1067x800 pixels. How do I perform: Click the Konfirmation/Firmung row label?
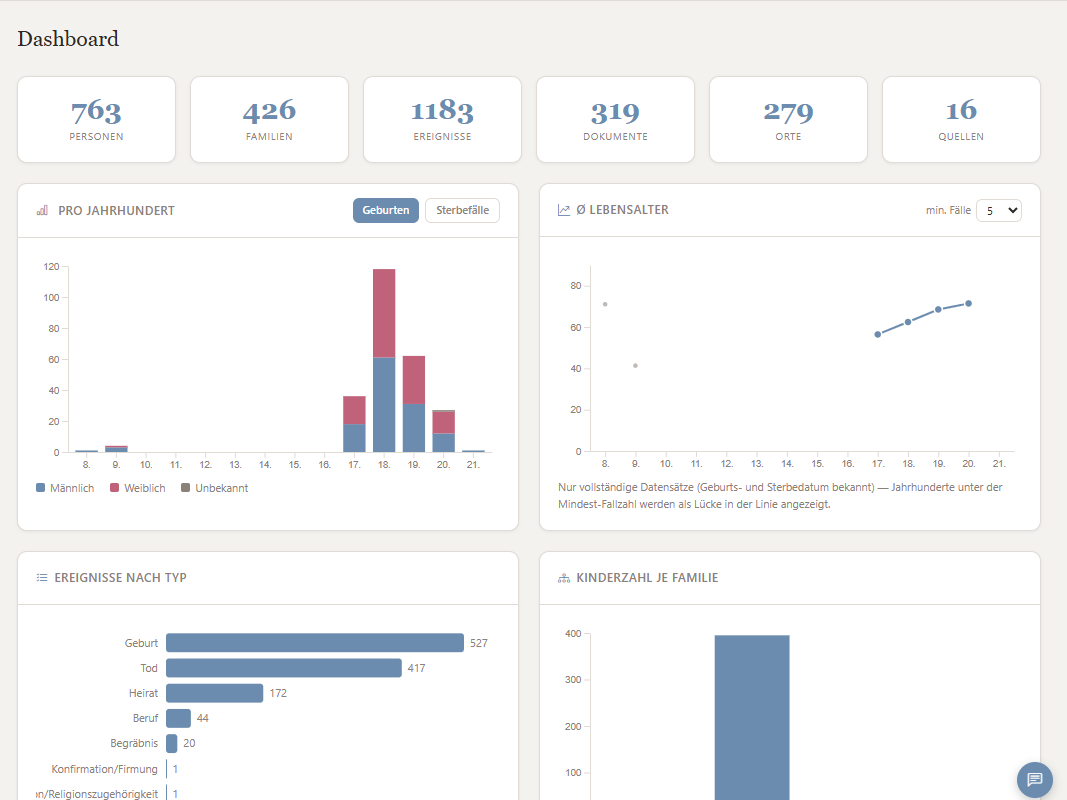click(x=104, y=769)
